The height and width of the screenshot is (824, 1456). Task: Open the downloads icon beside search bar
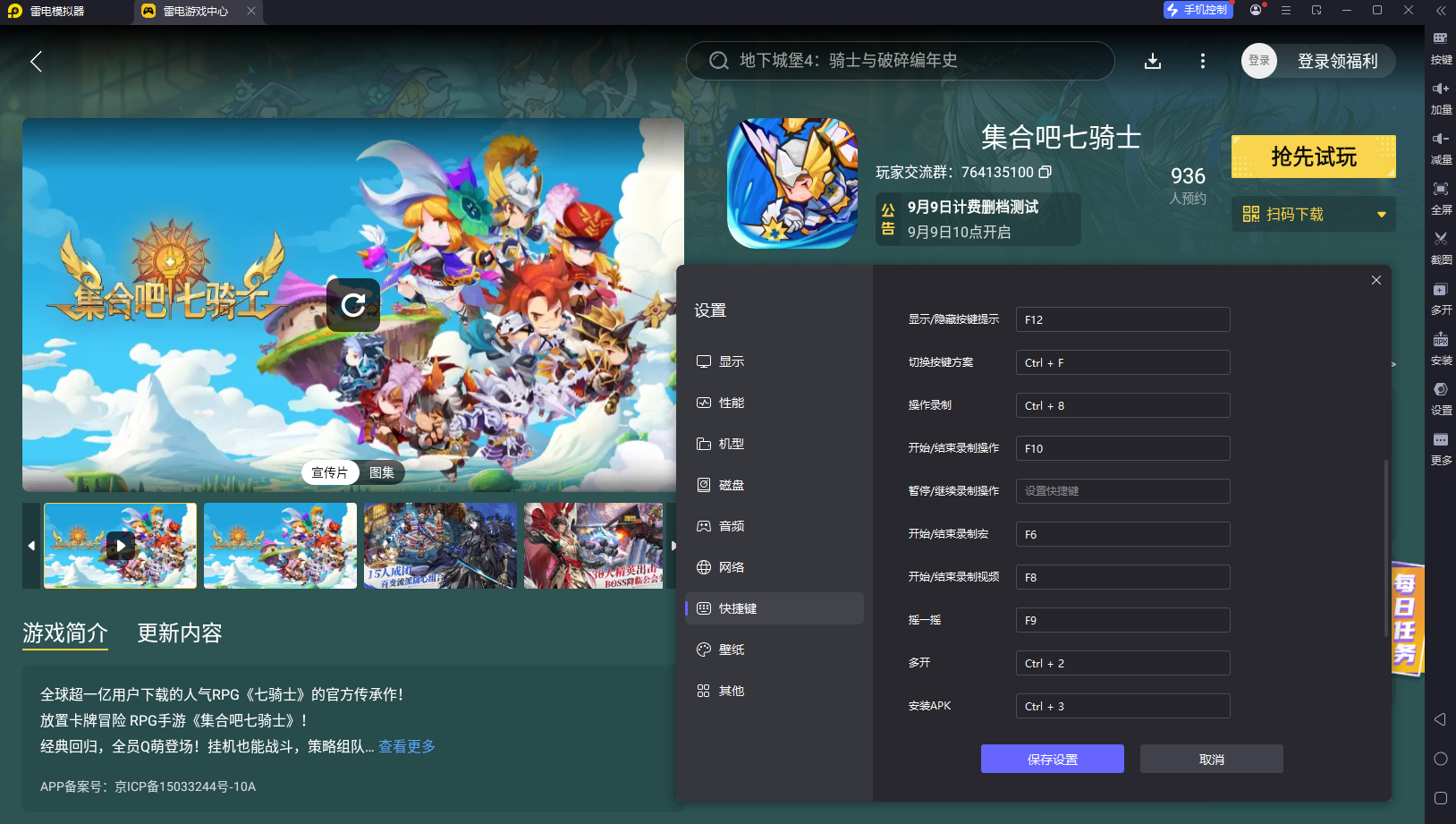[x=1153, y=61]
